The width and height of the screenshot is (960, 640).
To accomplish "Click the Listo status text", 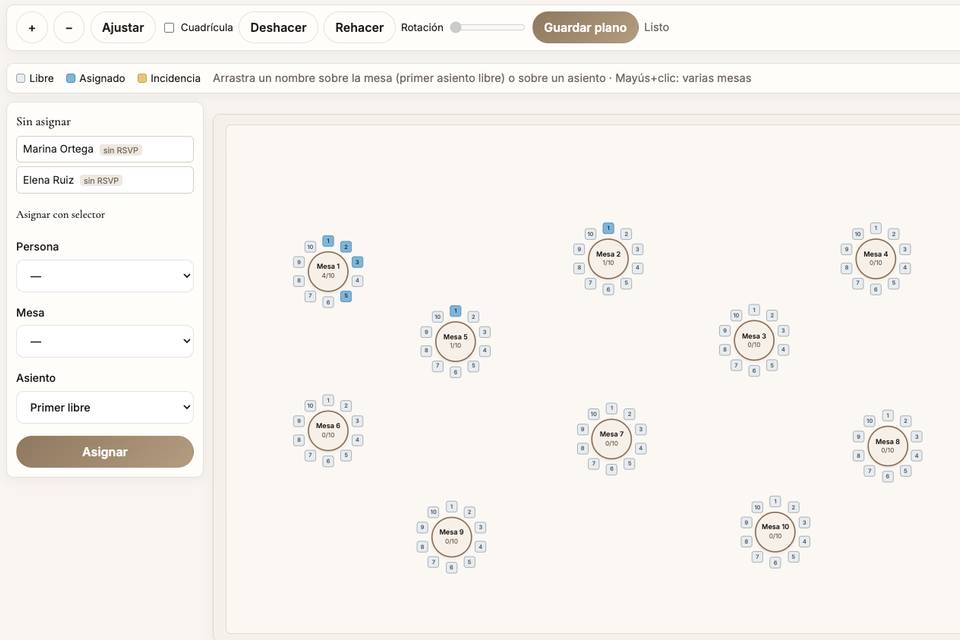I will pyautogui.click(x=656, y=28).
